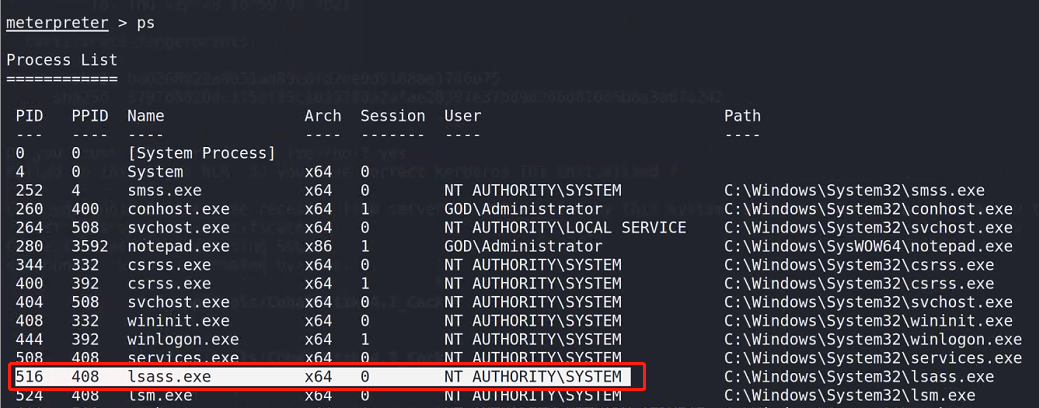Click path C:\Windows\System32\lsass.exe
Screen dimensions: 1039x408
click(x=859, y=377)
